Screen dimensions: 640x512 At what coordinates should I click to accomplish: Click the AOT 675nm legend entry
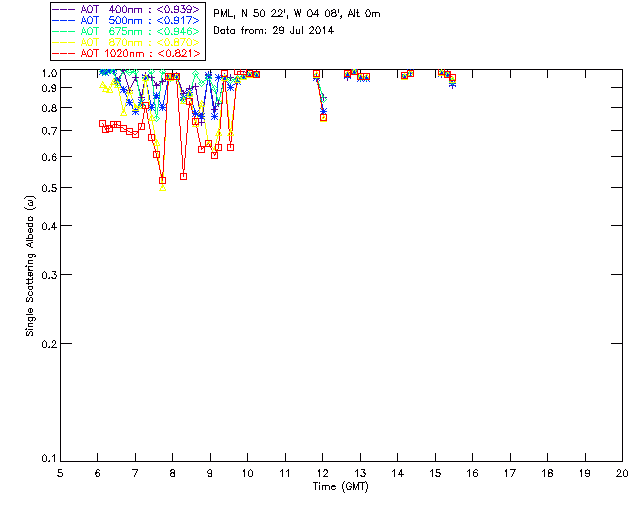click(127, 31)
